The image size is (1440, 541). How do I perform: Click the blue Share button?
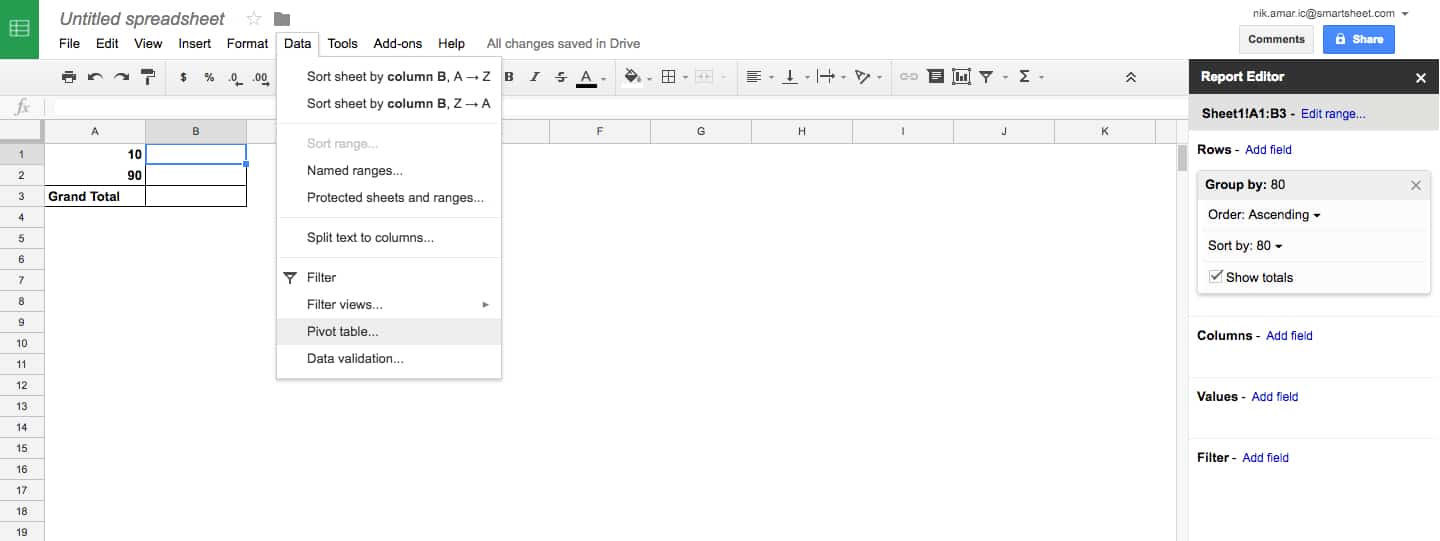(x=1358, y=39)
